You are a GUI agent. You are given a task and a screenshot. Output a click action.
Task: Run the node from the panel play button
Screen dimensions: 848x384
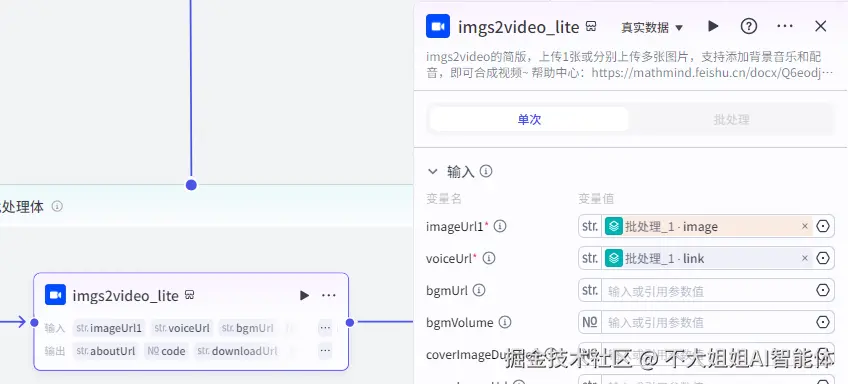[x=713, y=26]
